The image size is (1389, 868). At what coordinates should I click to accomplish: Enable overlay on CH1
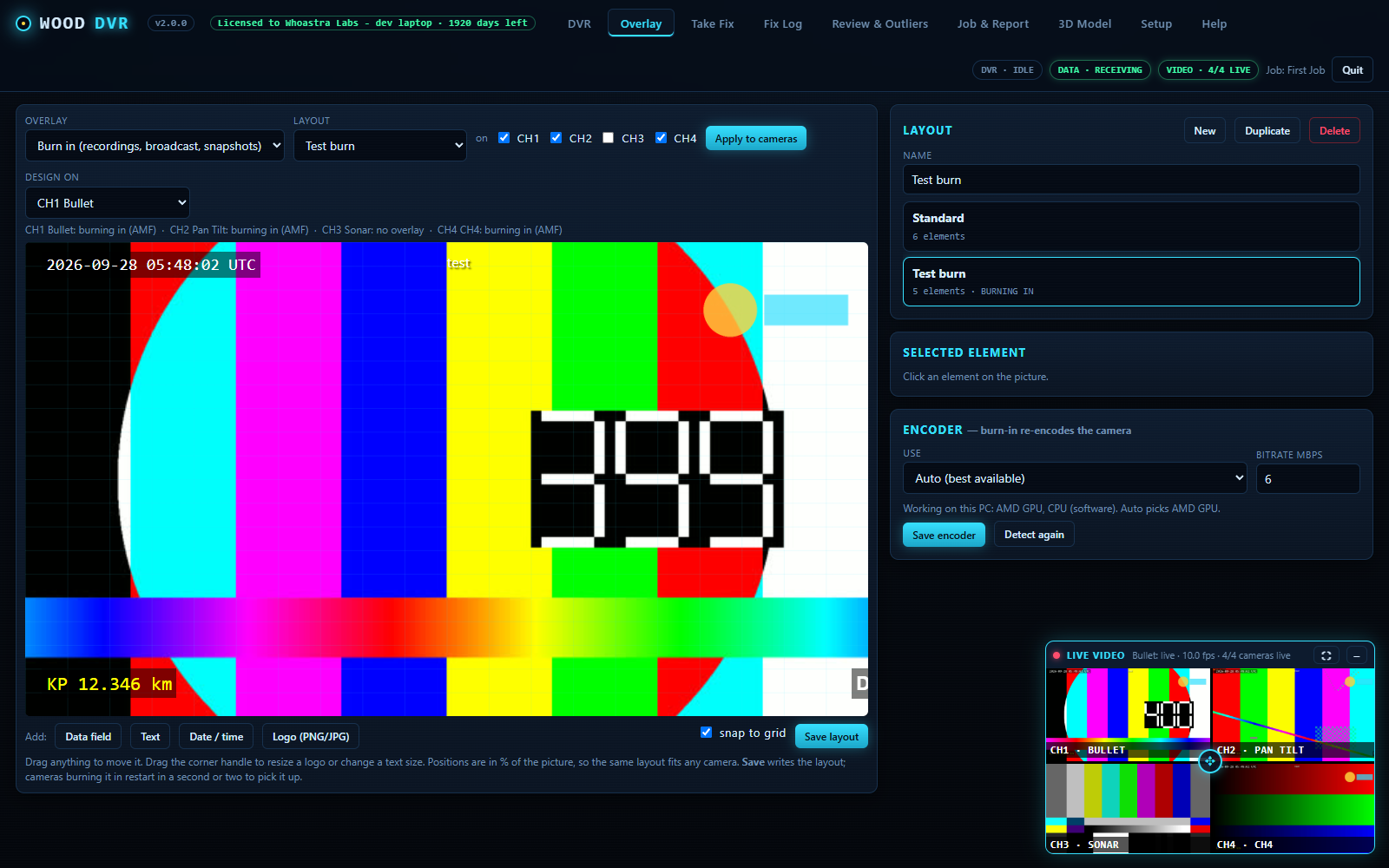point(504,138)
